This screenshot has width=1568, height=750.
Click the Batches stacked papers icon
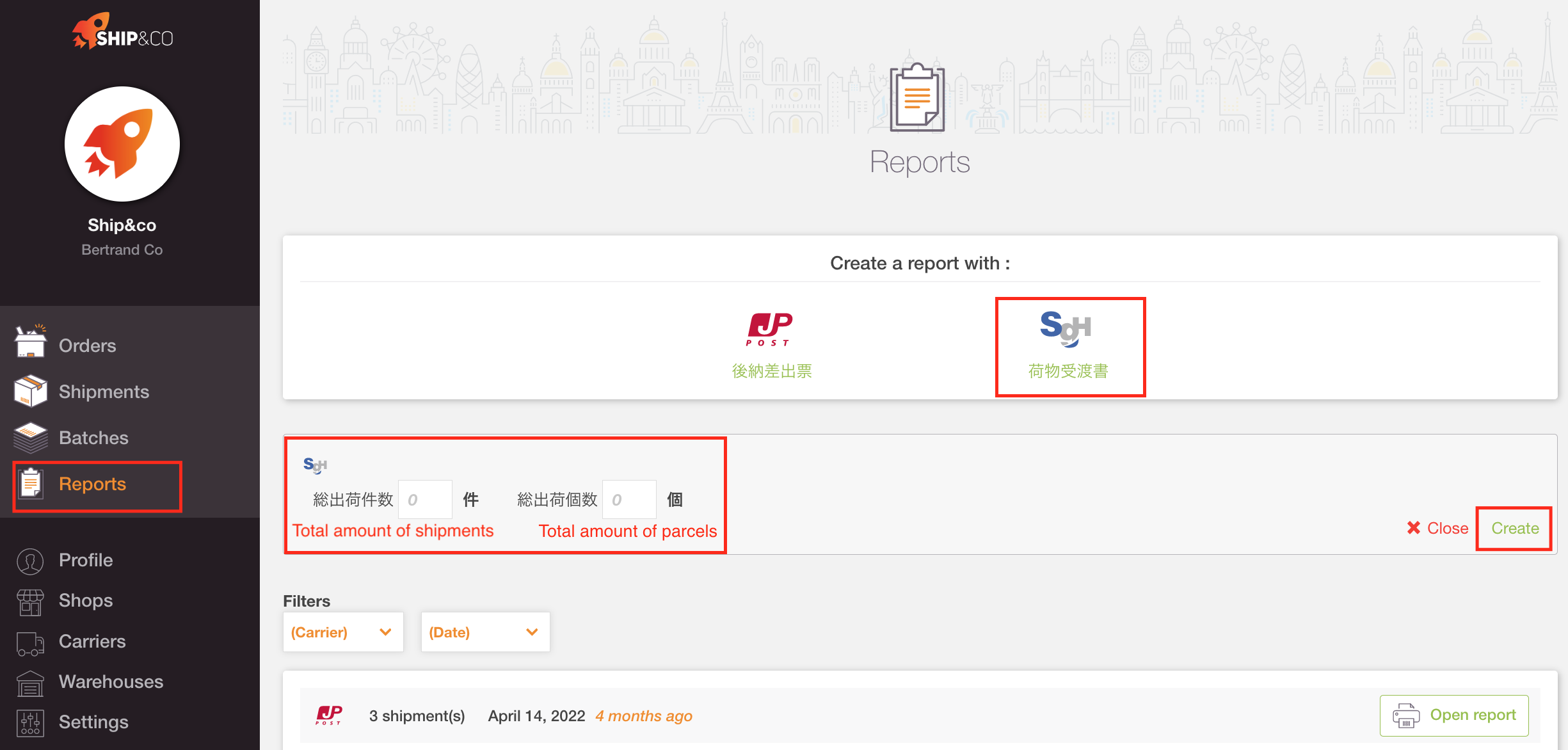[30, 438]
